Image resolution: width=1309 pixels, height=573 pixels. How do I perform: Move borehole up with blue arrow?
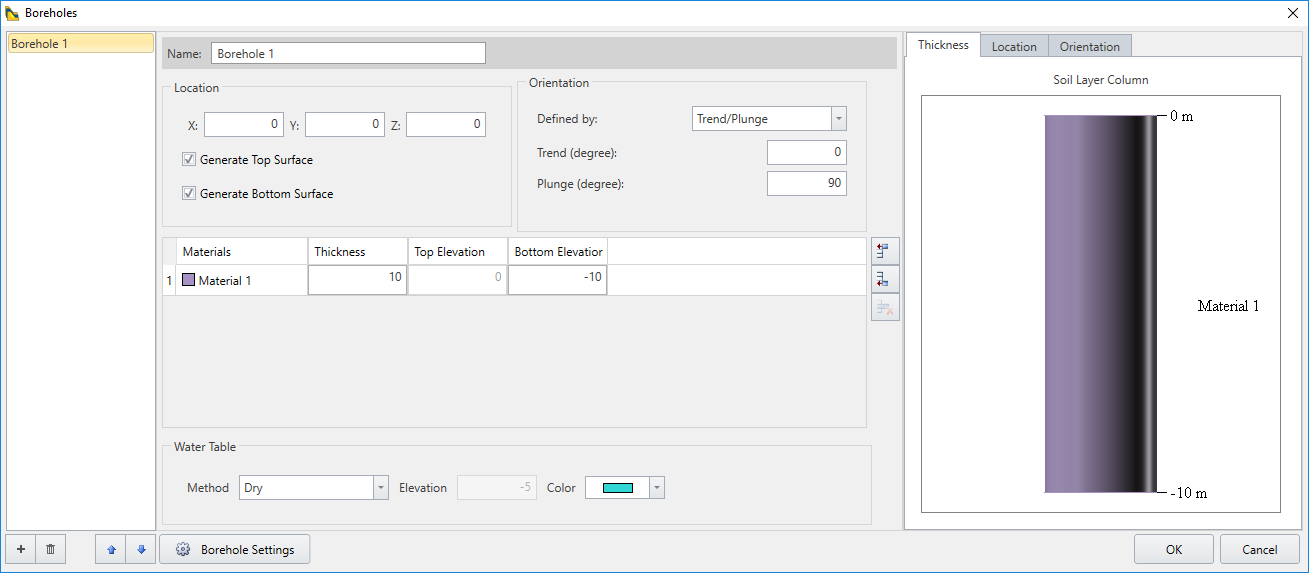coord(111,549)
